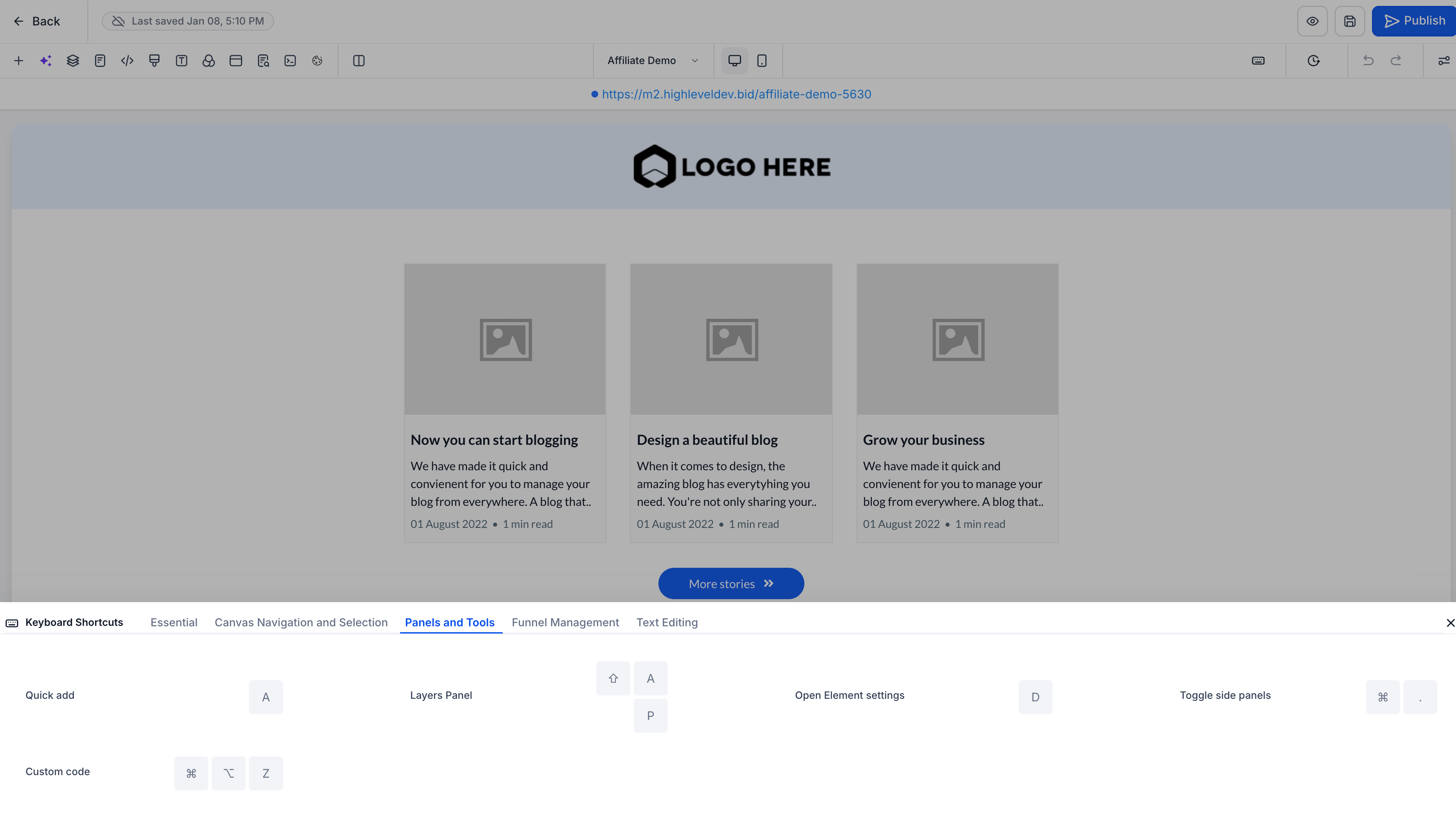This screenshot has width=1456, height=815.
Task: Open the affiliate-demo-5630 page URL link
Action: click(736, 94)
